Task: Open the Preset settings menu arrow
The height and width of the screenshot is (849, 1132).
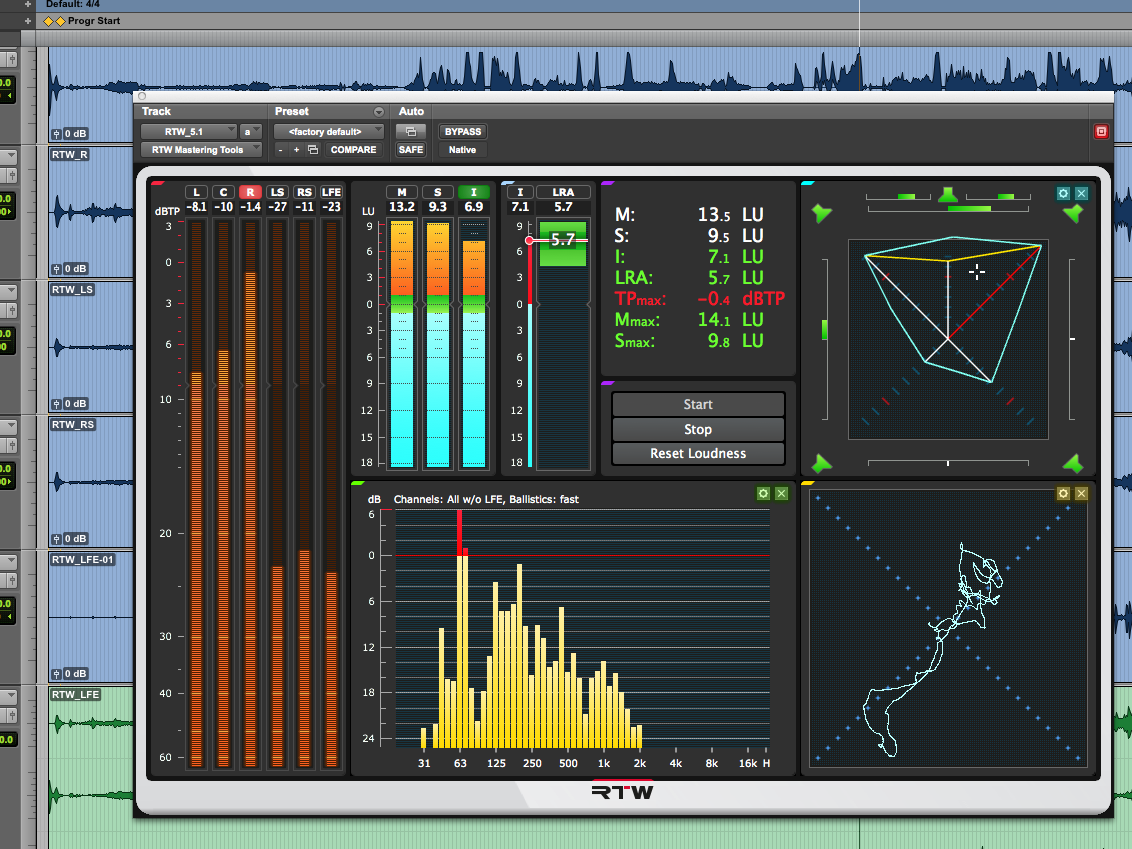Action: click(378, 112)
